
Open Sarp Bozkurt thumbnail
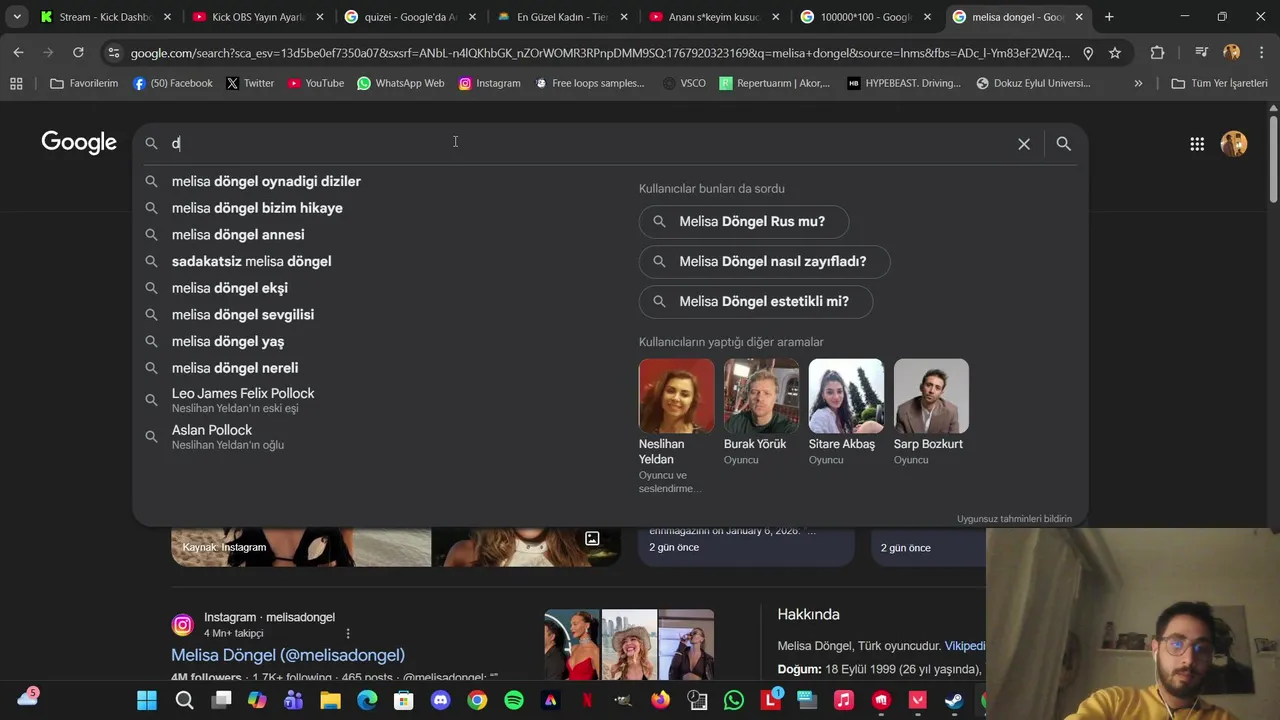coord(931,396)
